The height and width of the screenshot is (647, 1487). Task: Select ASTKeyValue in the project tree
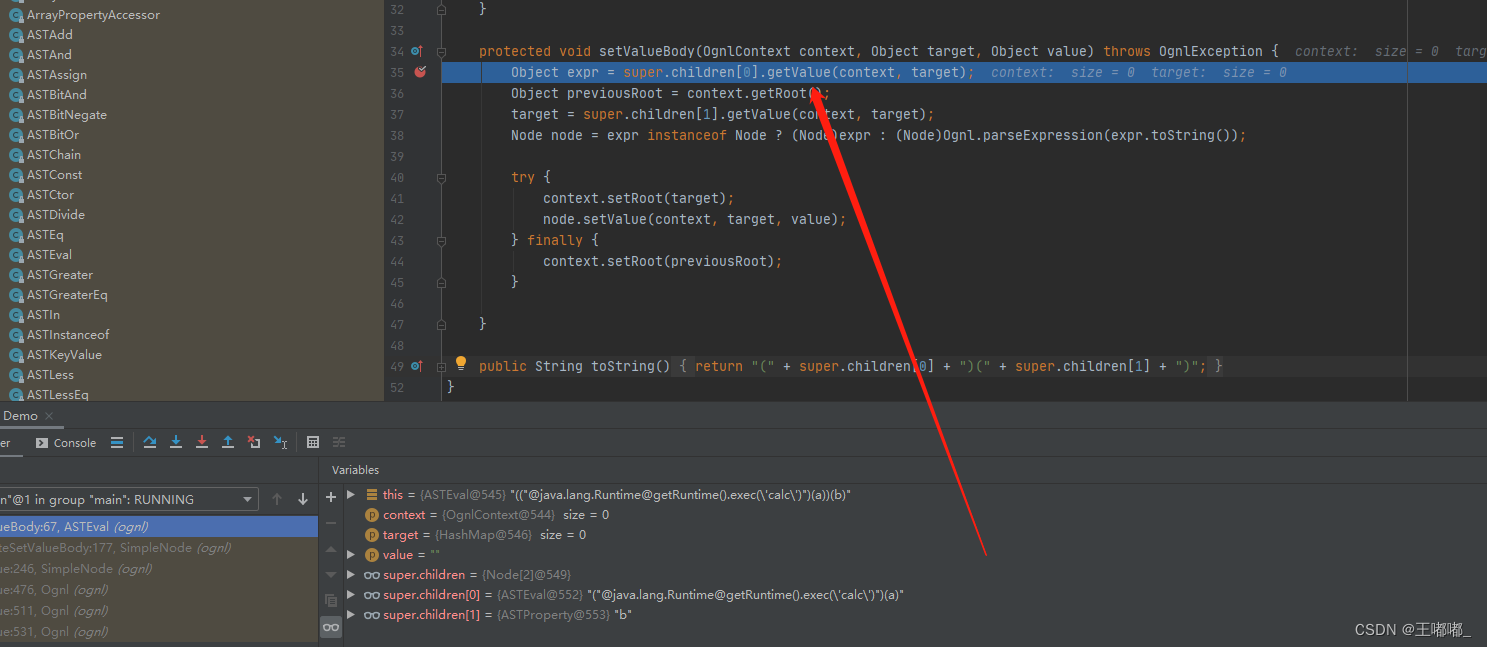pos(64,355)
